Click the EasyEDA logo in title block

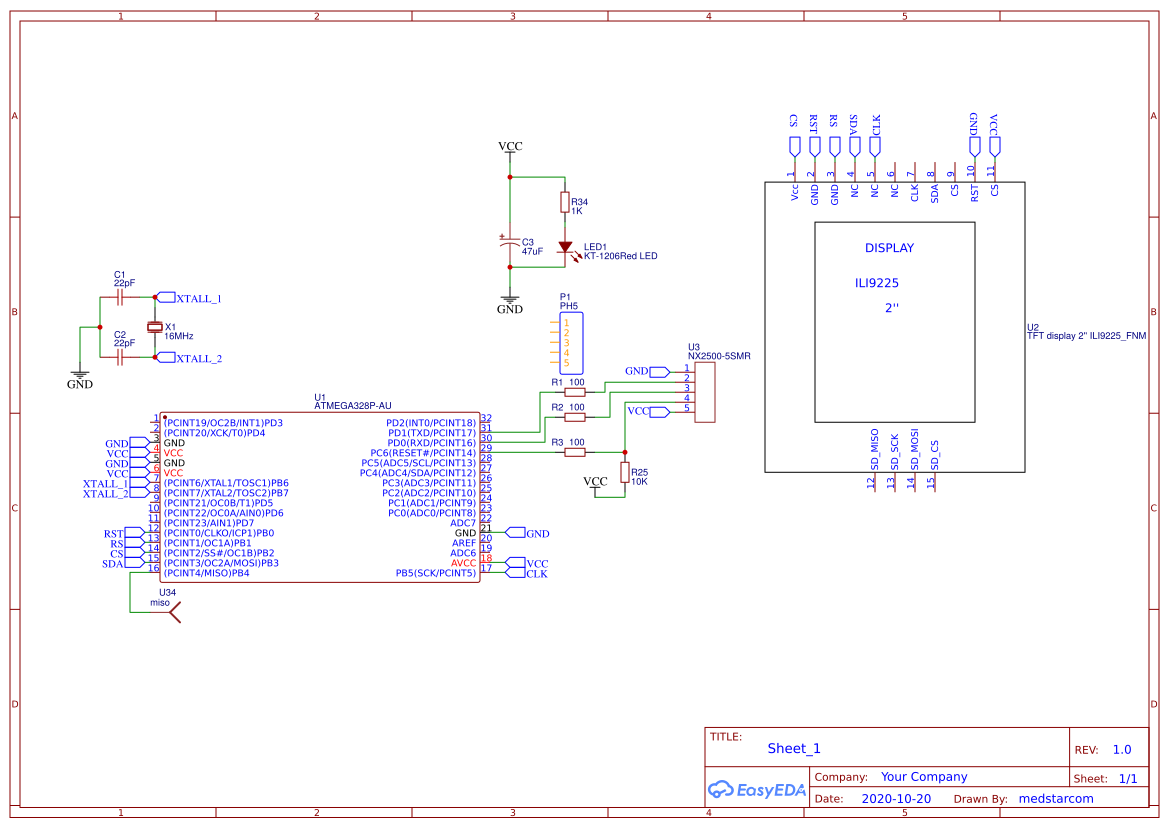point(756,789)
